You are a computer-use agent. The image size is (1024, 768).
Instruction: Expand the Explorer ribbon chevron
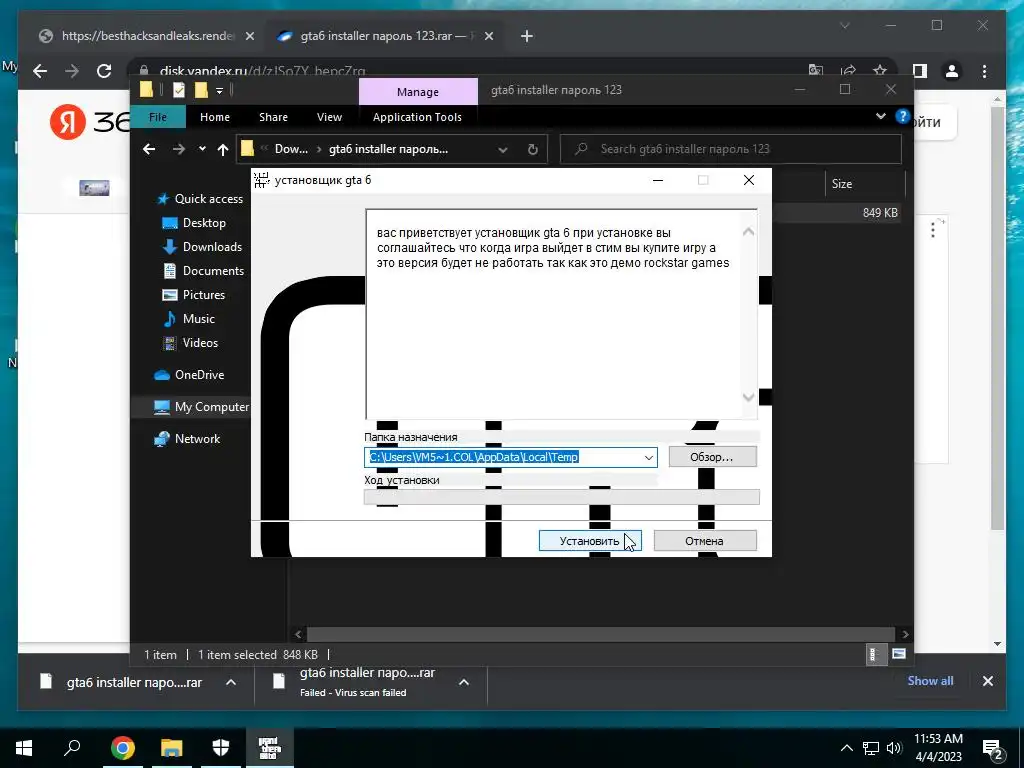pyautogui.click(x=880, y=116)
